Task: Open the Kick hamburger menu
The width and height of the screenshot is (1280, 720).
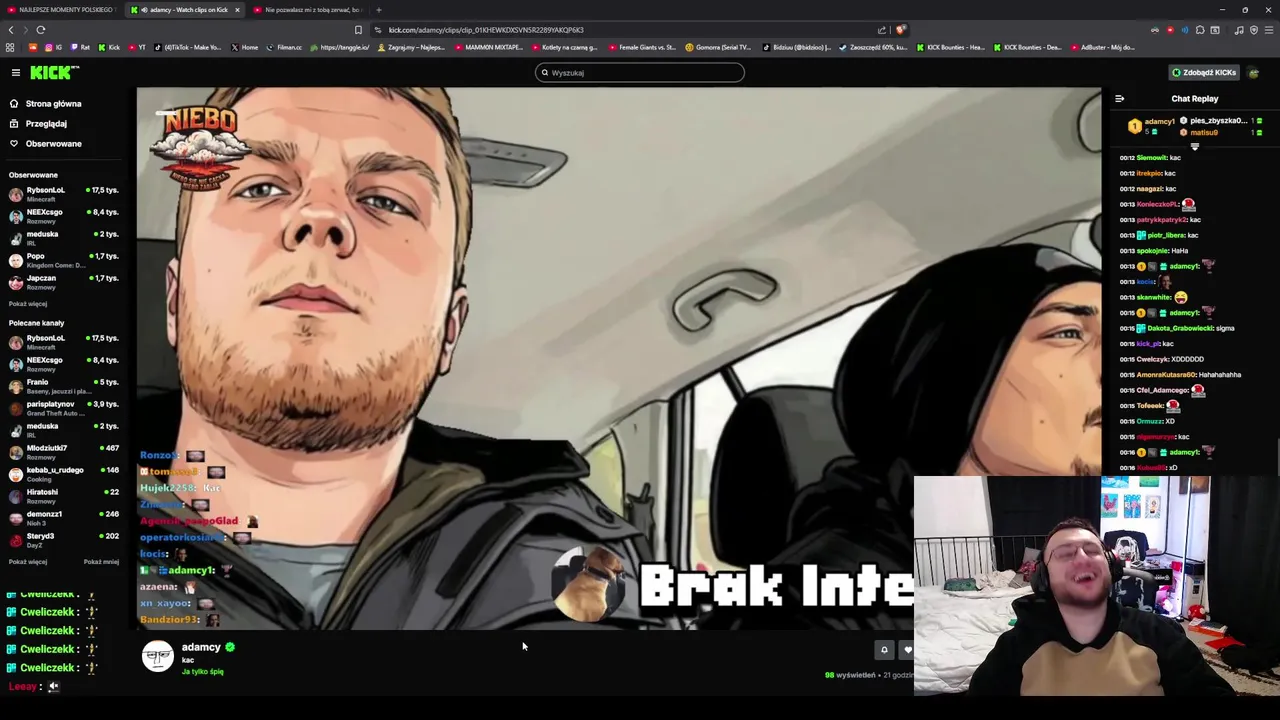Action: point(16,72)
